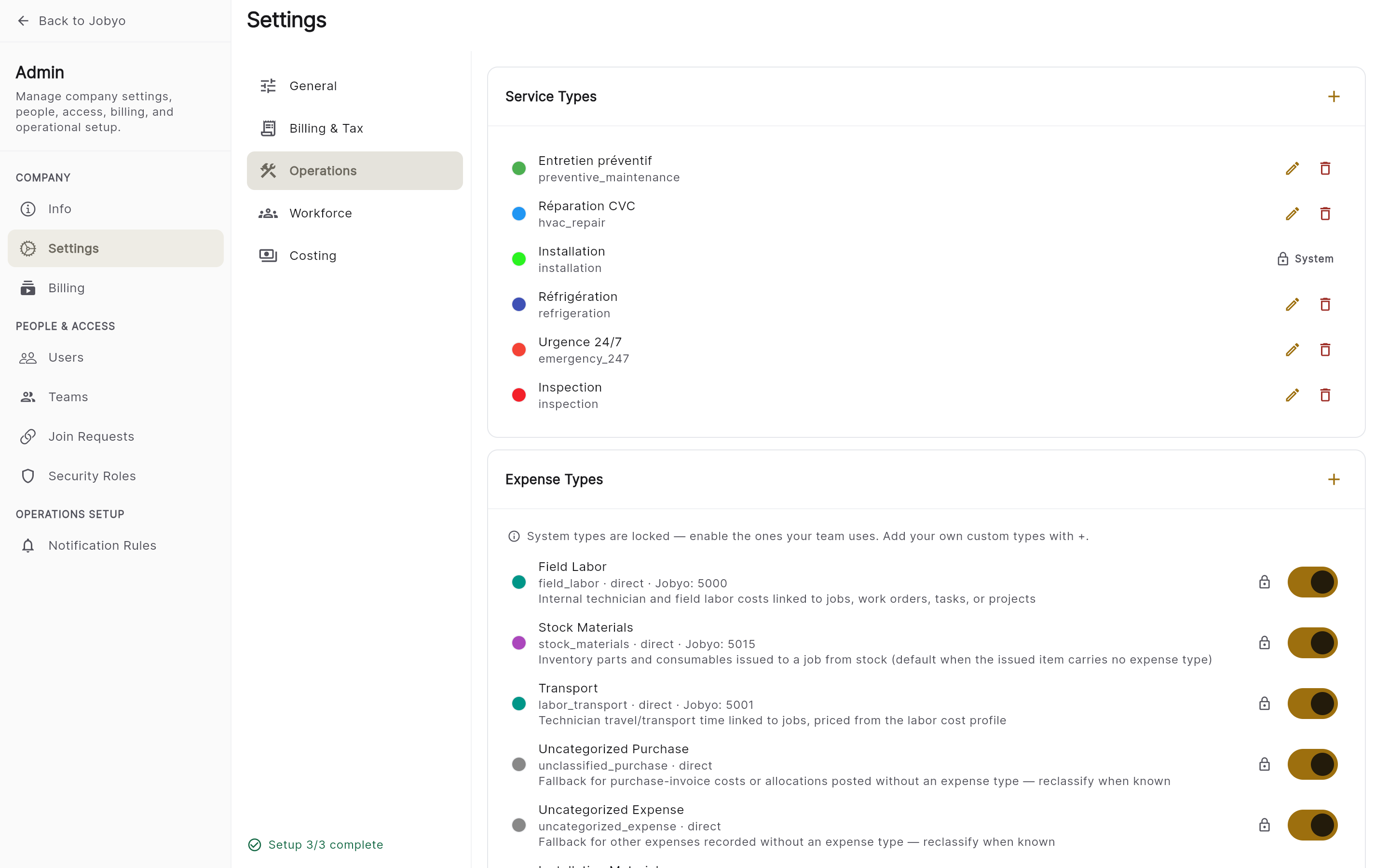The width and height of the screenshot is (1389, 868).
Task: Click the blue Réparation CVC color dot
Action: point(518,214)
